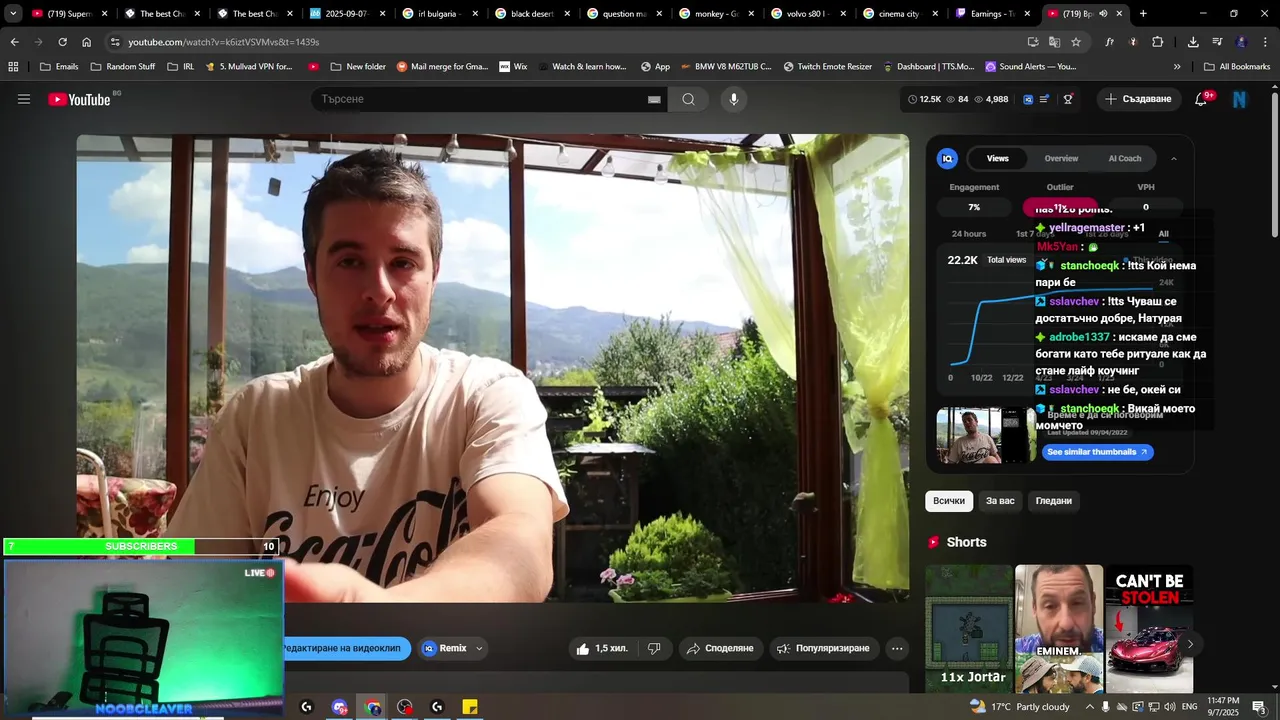Image resolution: width=1280 pixels, height=720 pixels.
Task: Open the YouTube hamburger guide menu
Action: pyautogui.click(x=24, y=99)
